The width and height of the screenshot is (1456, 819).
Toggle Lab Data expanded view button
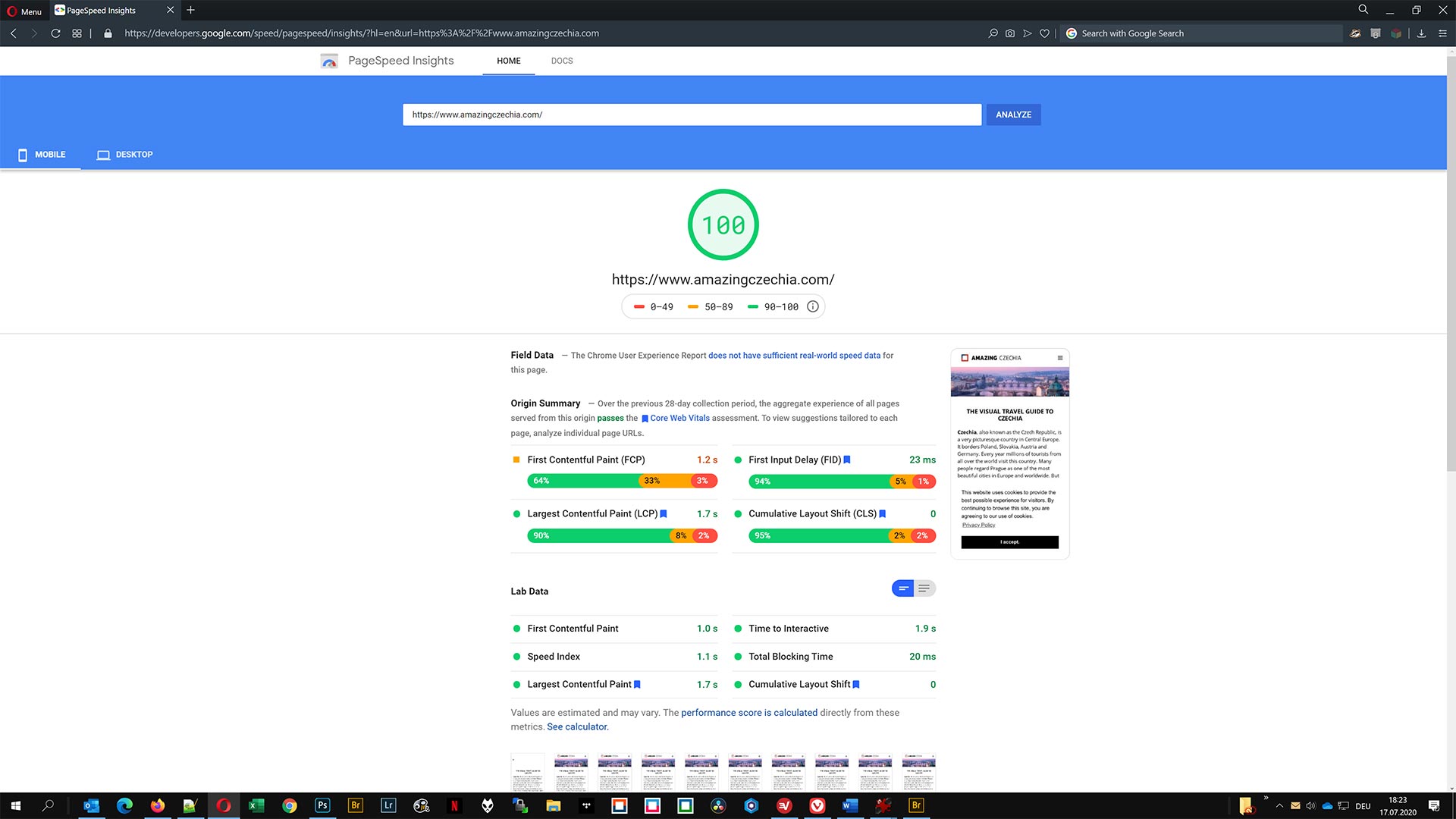pyautogui.click(x=924, y=588)
